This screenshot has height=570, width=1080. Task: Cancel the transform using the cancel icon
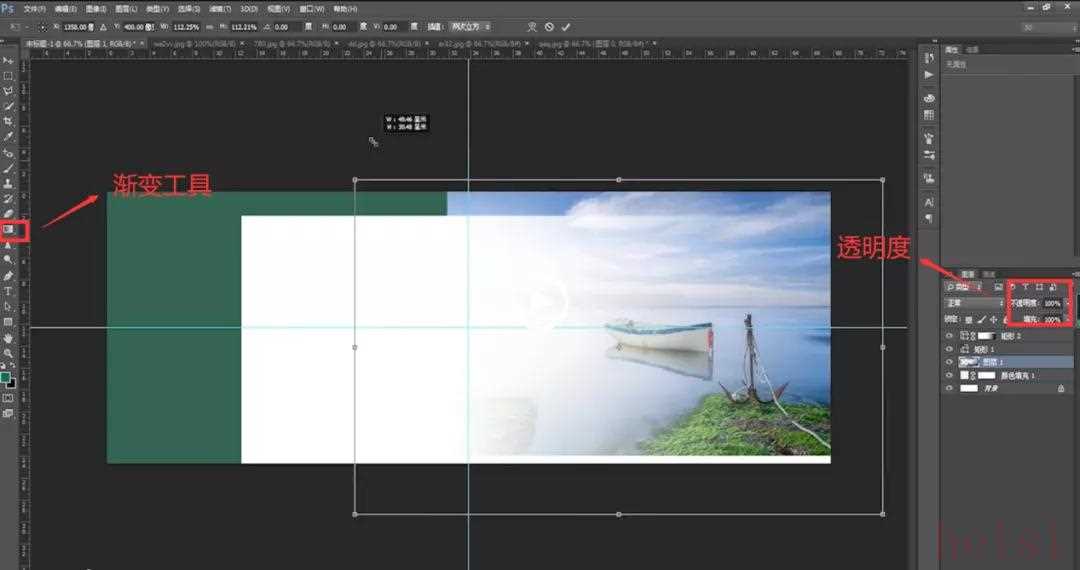[548, 27]
